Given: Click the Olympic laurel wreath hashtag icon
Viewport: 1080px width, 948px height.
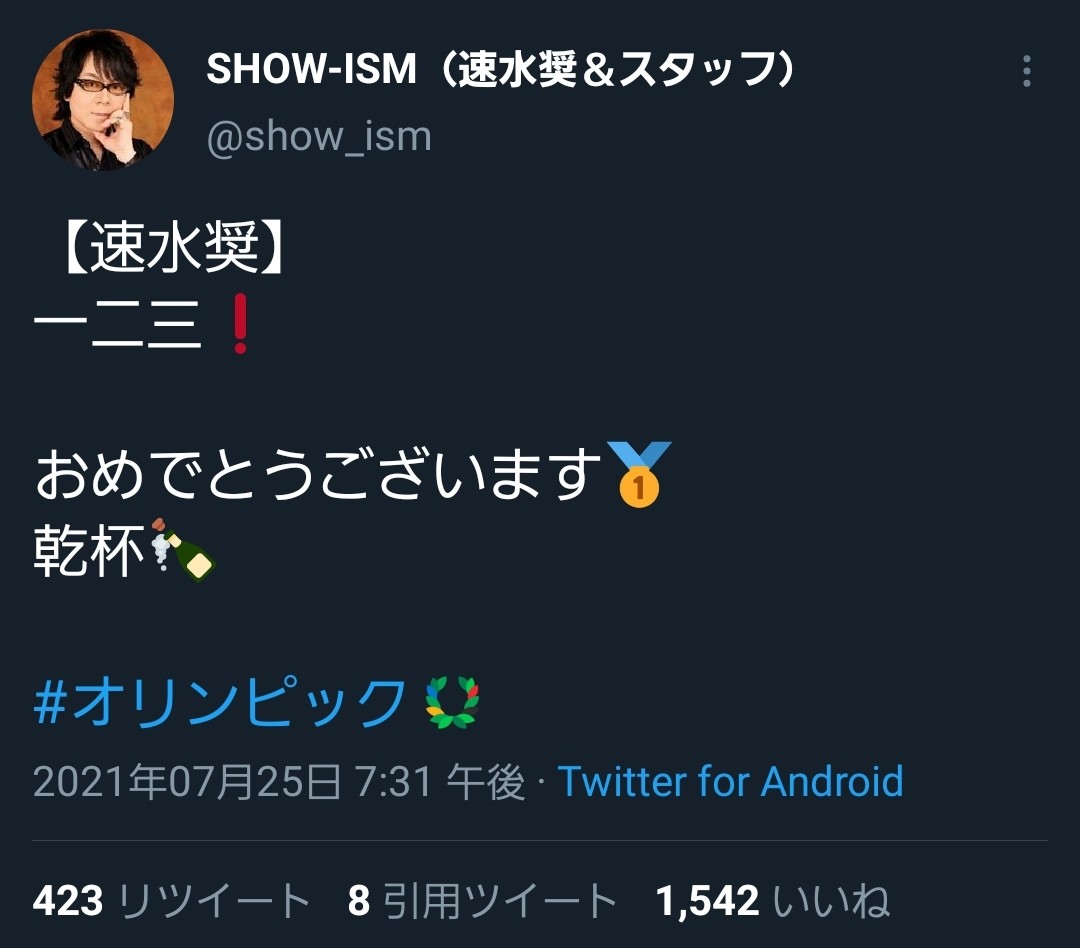Looking at the screenshot, I should (453, 703).
